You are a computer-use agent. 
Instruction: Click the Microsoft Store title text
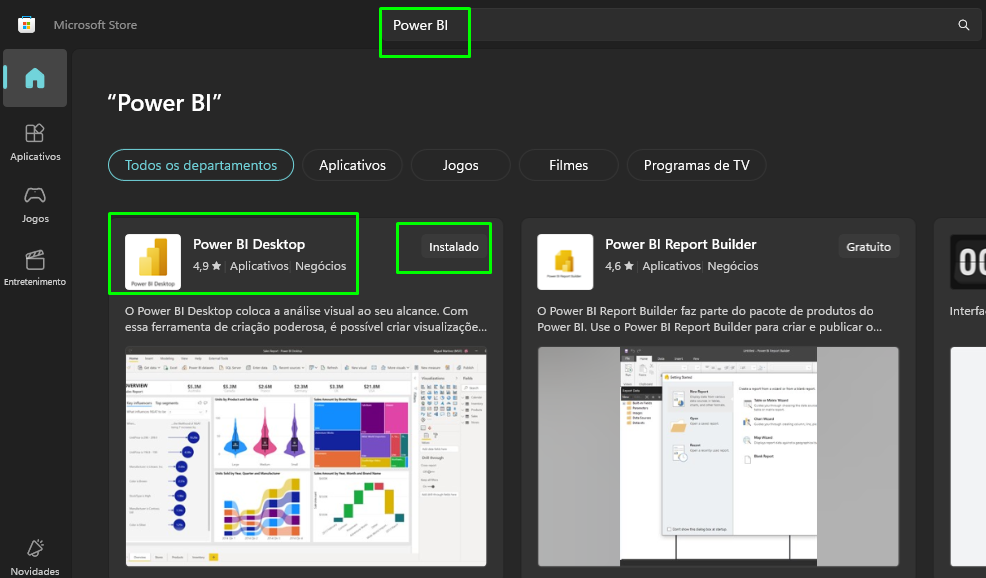(95, 25)
